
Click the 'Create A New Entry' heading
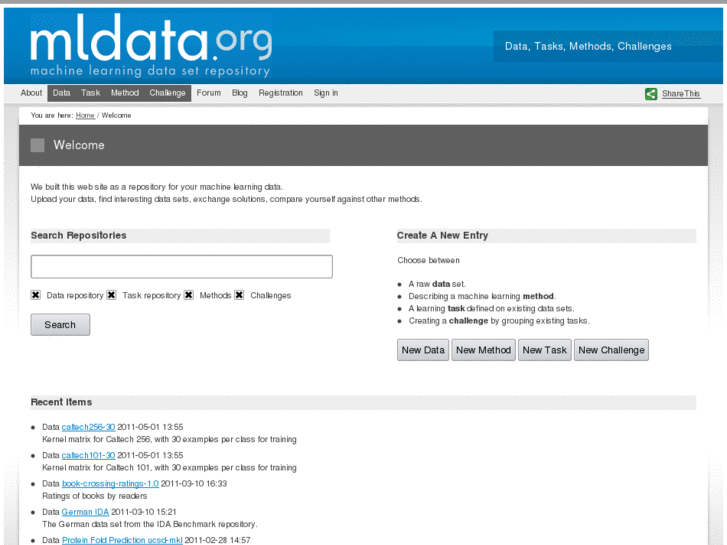442,235
